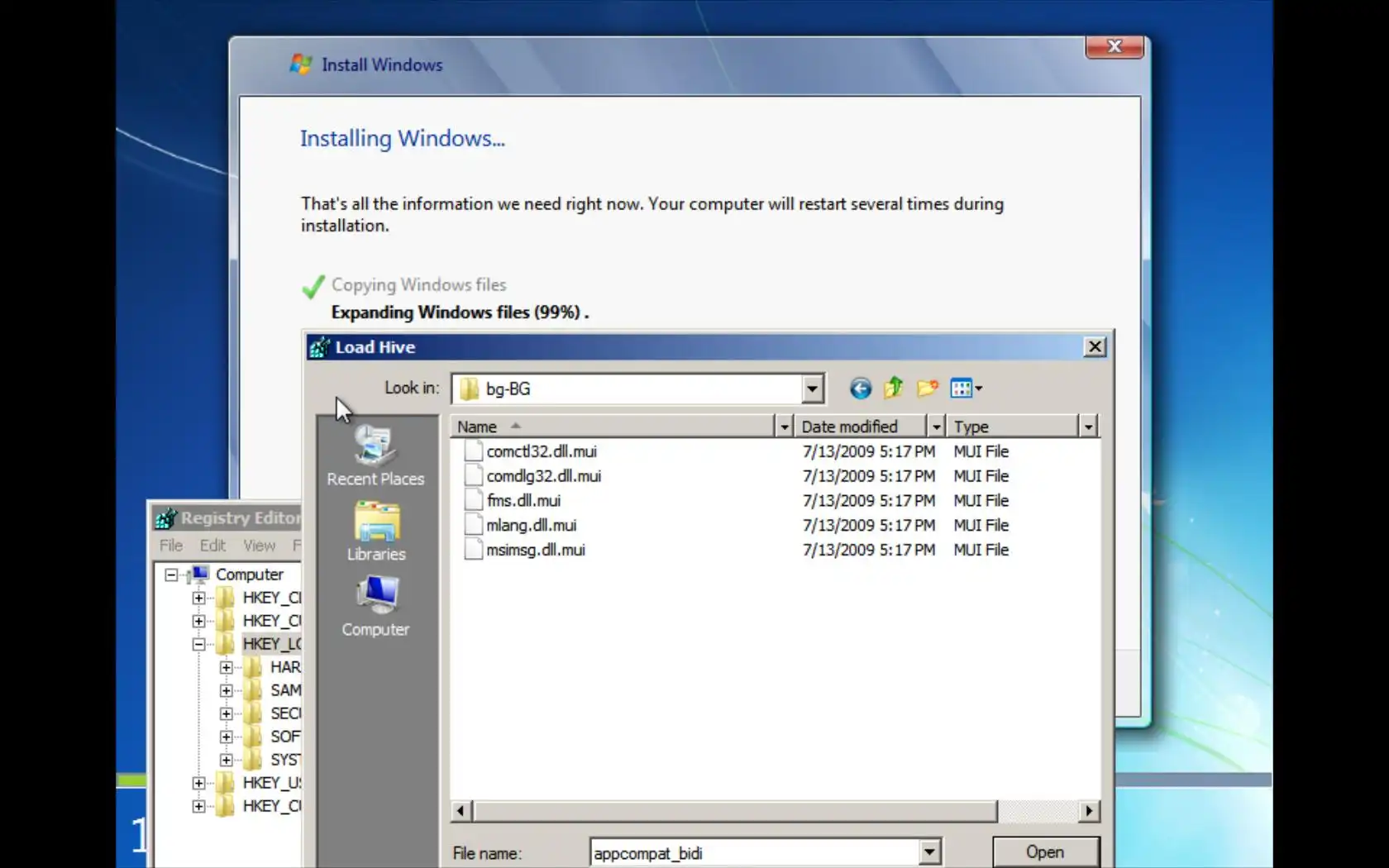Open the File menu in Registry Editor
Viewport: 1389px width, 868px height.
(171, 546)
